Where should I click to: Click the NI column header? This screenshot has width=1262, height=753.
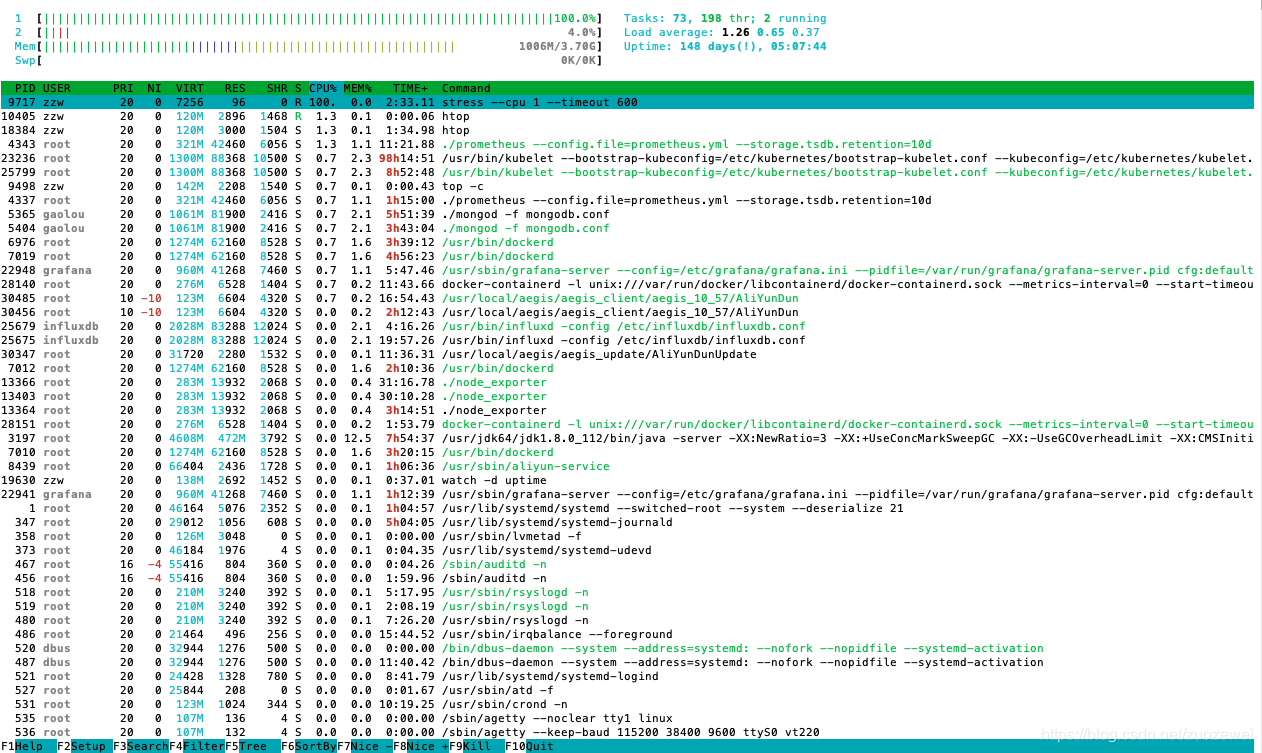[154, 88]
